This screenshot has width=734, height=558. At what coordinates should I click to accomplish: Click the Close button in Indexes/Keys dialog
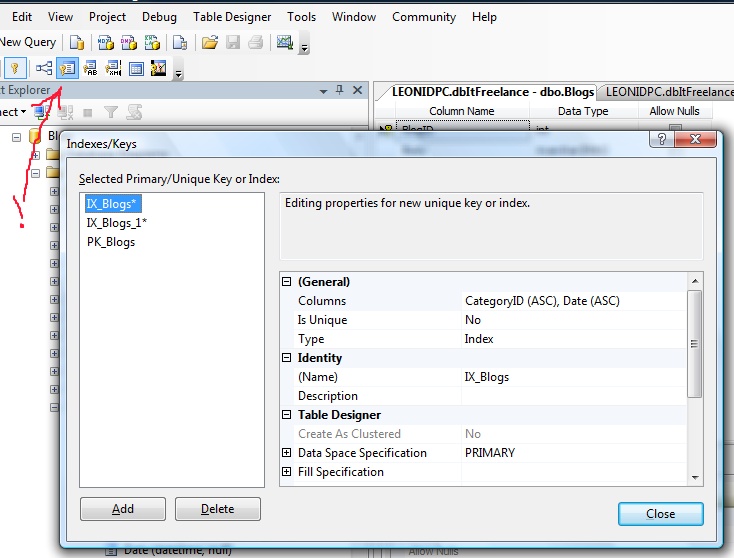pos(661,514)
